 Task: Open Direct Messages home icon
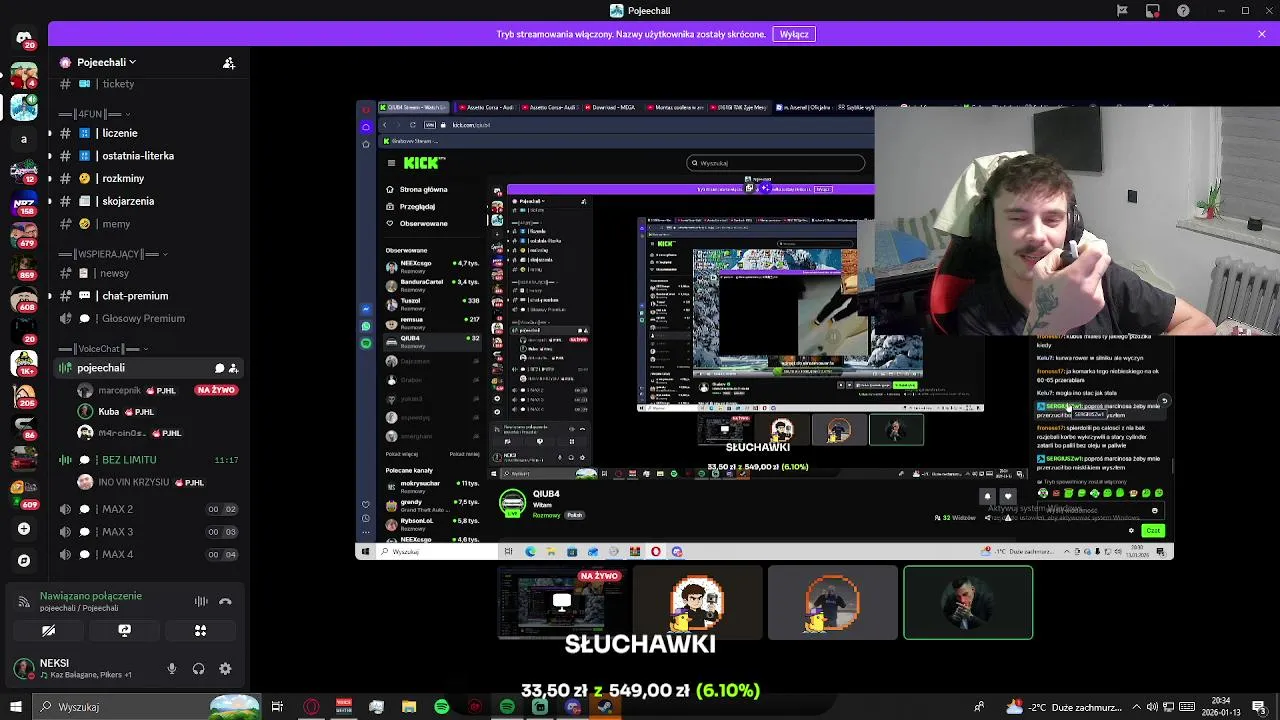(x=24, y=38)
